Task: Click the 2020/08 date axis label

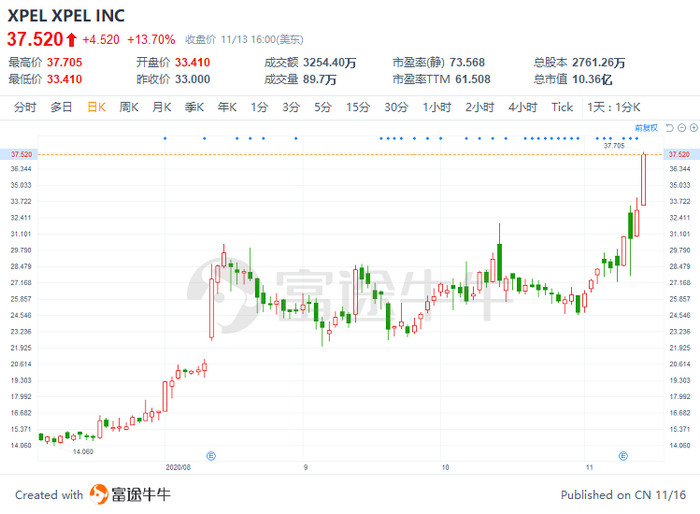Action: 178,467
